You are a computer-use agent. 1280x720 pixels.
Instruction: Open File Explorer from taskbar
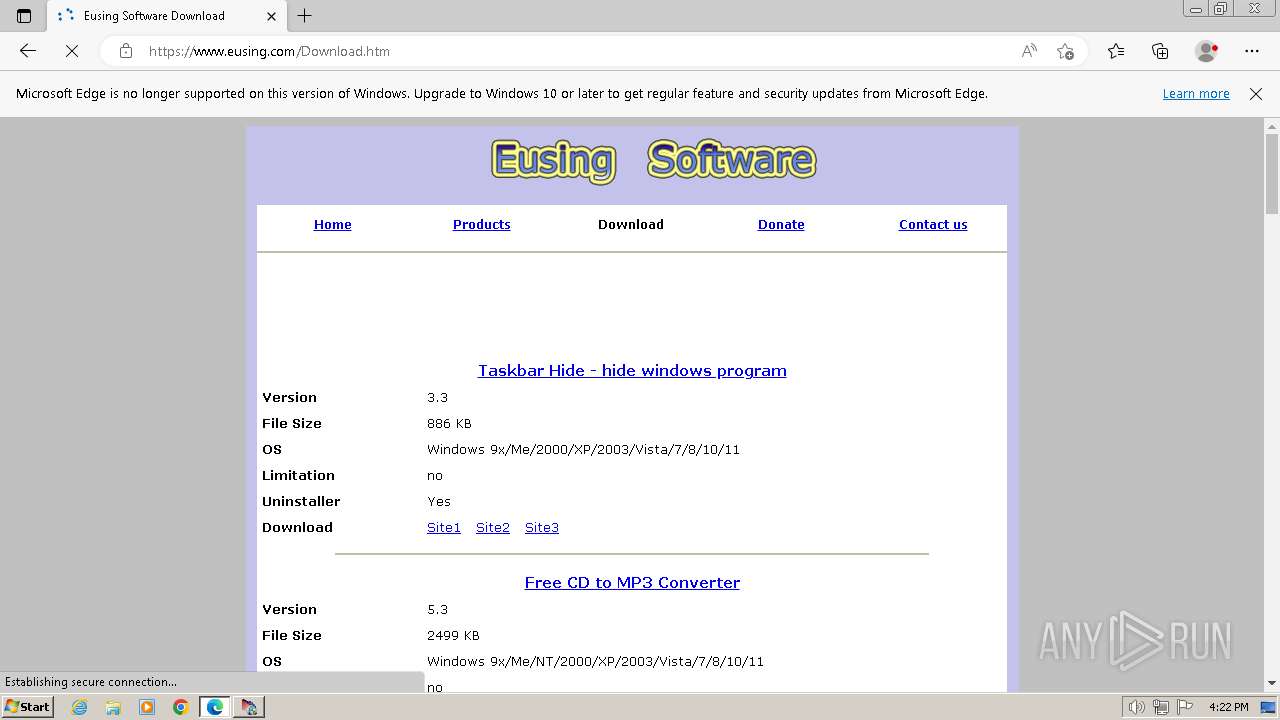pos(113,707)
